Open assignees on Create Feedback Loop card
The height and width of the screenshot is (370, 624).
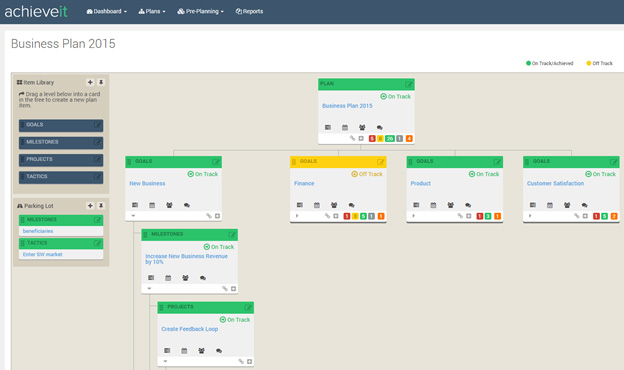(x=201, y=351)
